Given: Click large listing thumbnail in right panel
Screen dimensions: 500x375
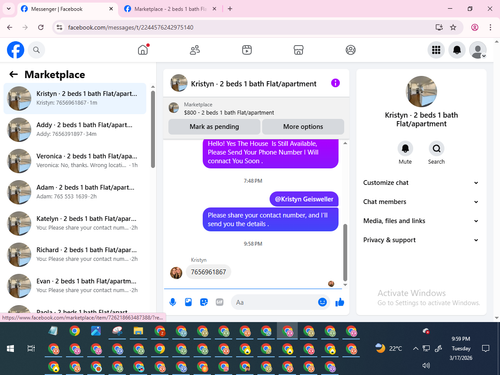Looking at the screenshot, I should [x=421, y=91].
